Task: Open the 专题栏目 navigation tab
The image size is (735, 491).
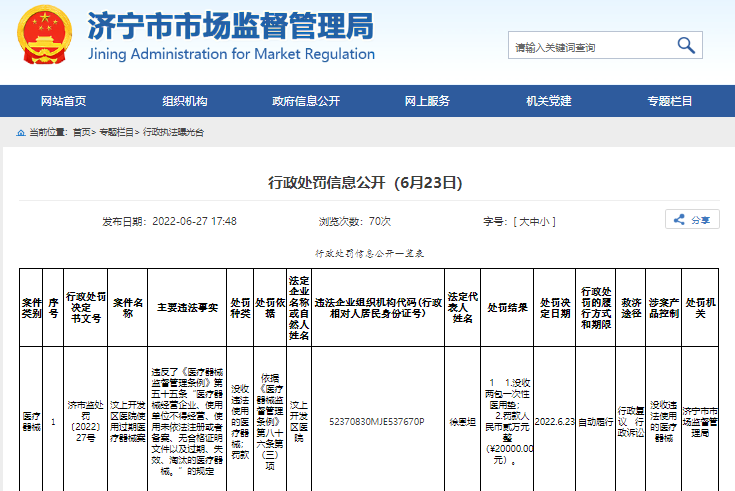Action: (x=670, y=101)
